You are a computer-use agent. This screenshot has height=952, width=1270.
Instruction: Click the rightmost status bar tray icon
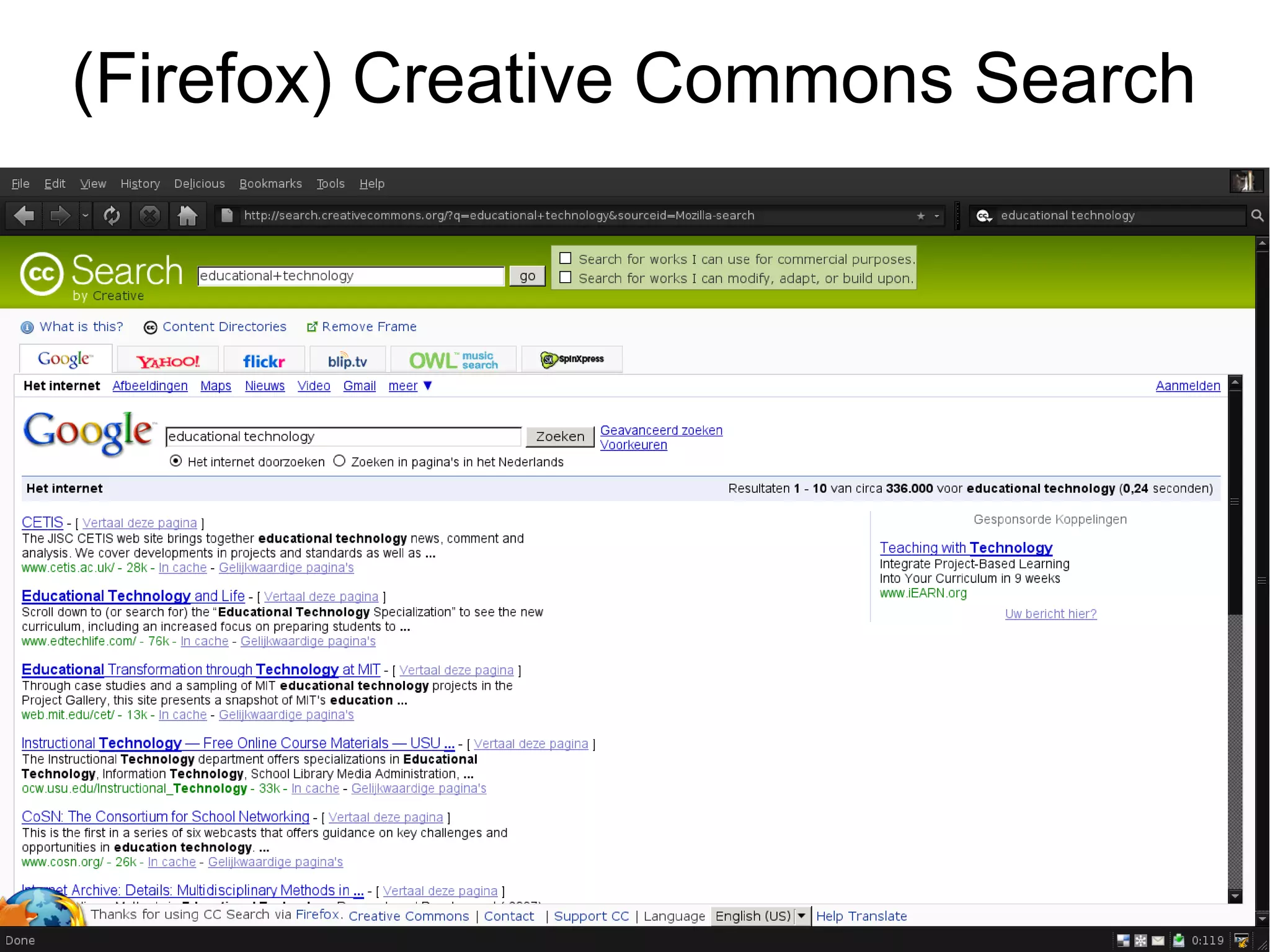coord(1241,941)
